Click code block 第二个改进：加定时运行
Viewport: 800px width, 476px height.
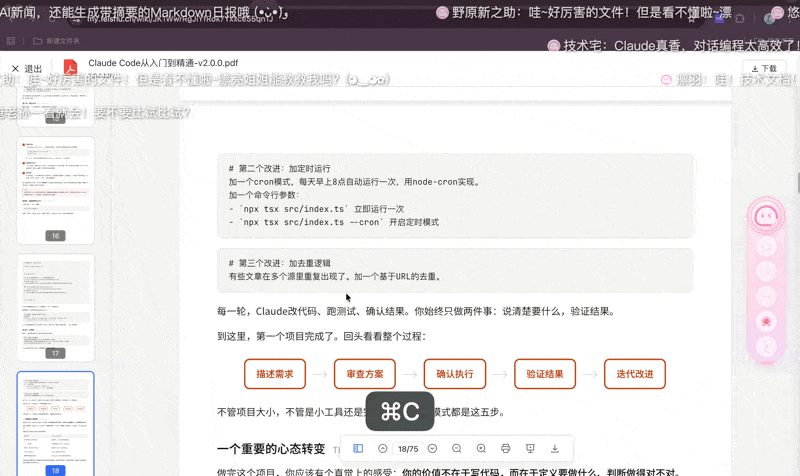pos(455,195)
